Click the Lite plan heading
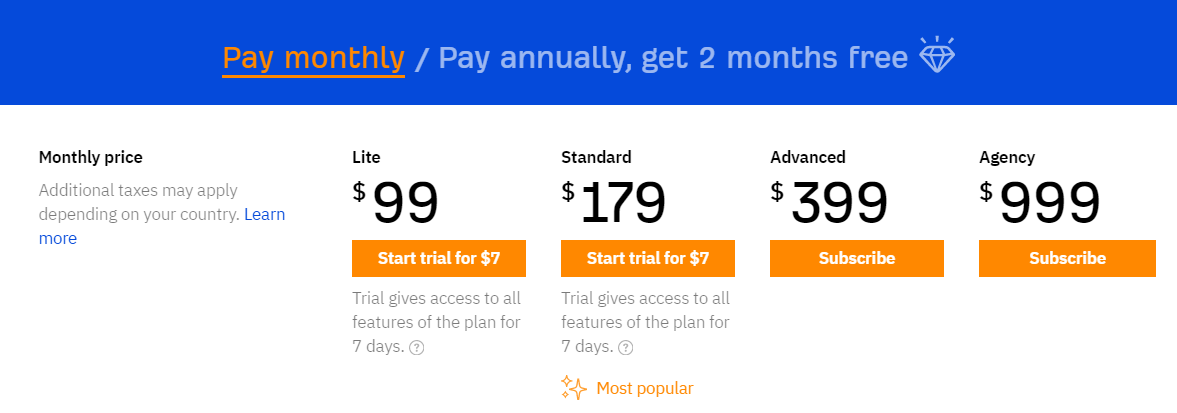The image size is (1177, 413). [366, 158]
